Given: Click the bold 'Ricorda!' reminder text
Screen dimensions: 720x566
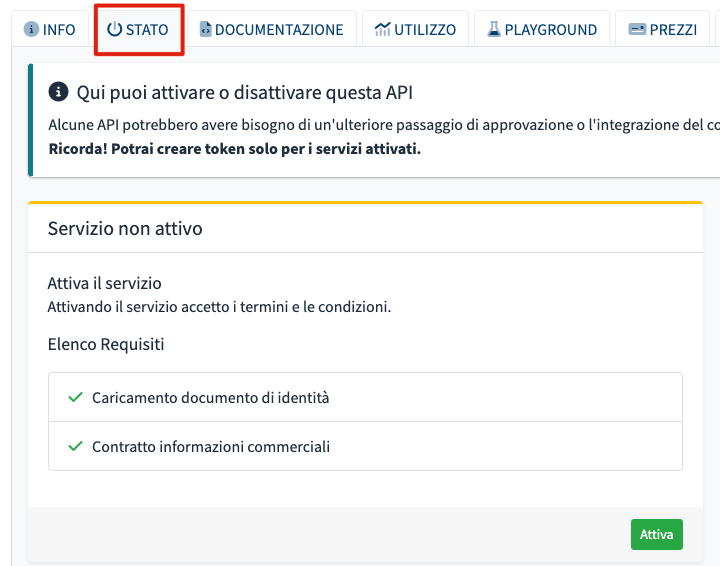Looking at the screenshot, I should tap(234, 149).
